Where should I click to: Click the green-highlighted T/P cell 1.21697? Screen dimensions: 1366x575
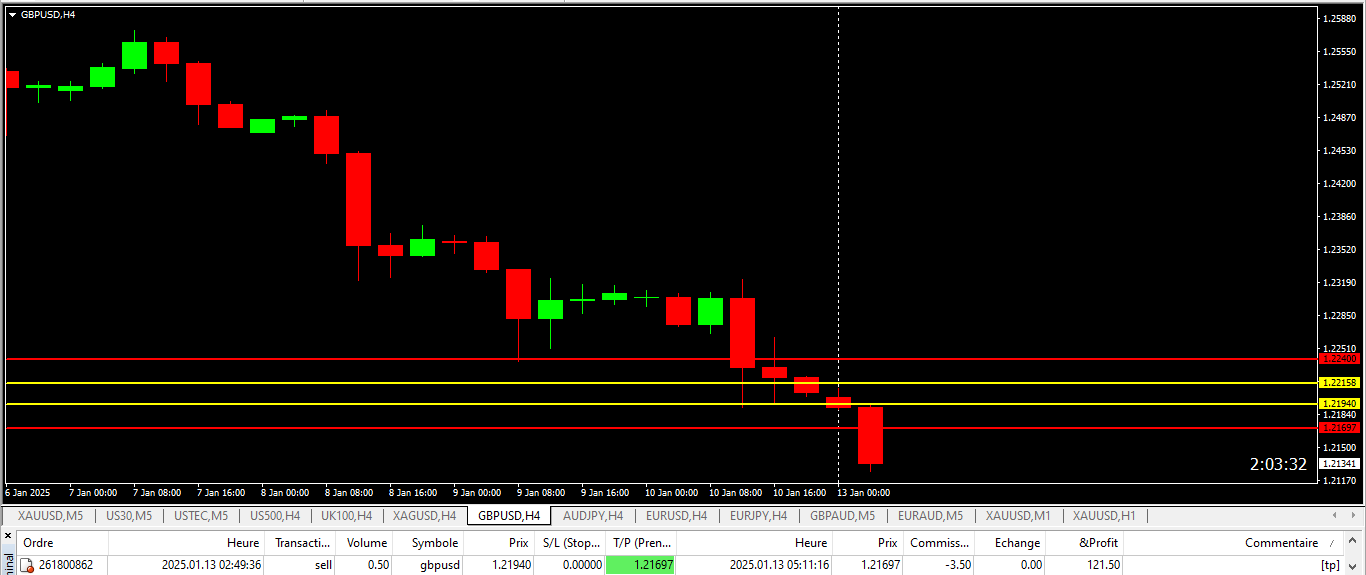[641, 565]
